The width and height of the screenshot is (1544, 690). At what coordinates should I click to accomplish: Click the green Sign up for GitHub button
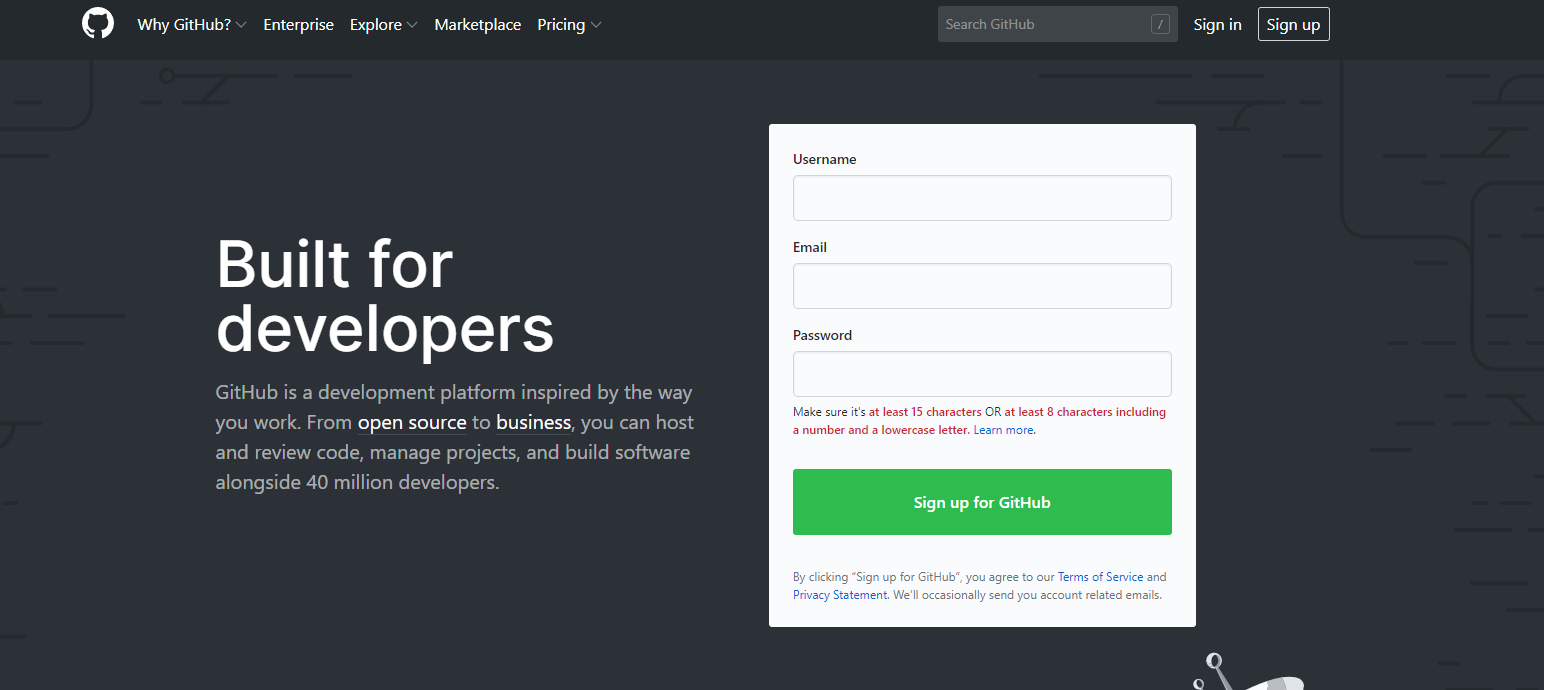(982, 502)
